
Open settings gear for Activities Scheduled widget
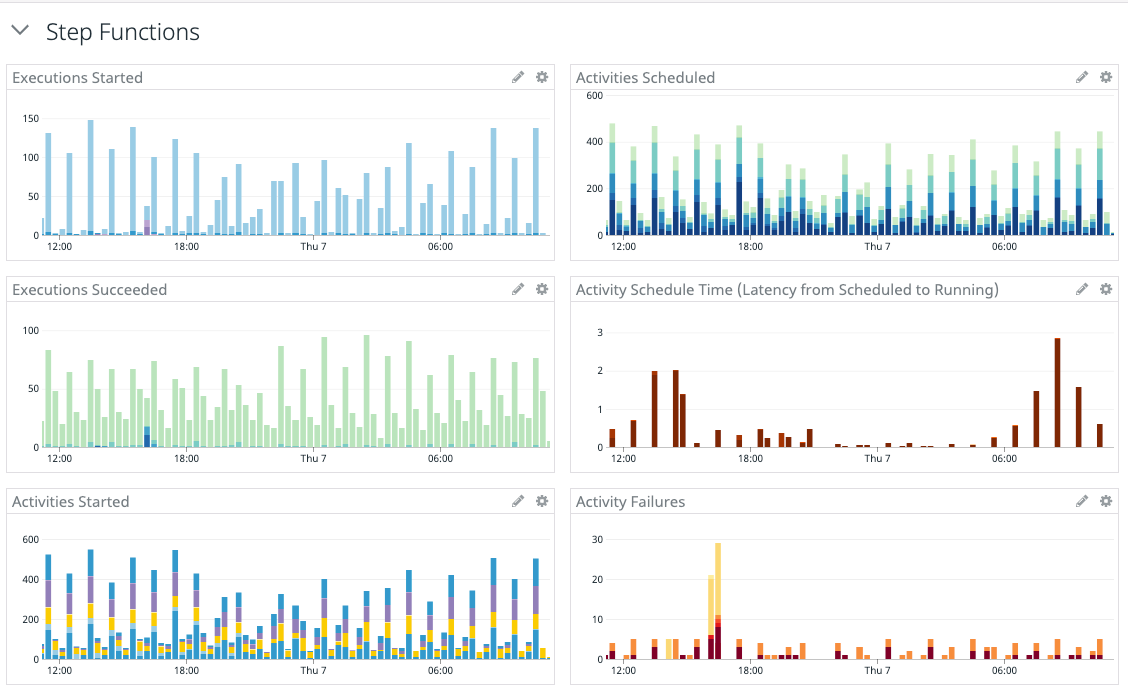[x=1106, y=77]
